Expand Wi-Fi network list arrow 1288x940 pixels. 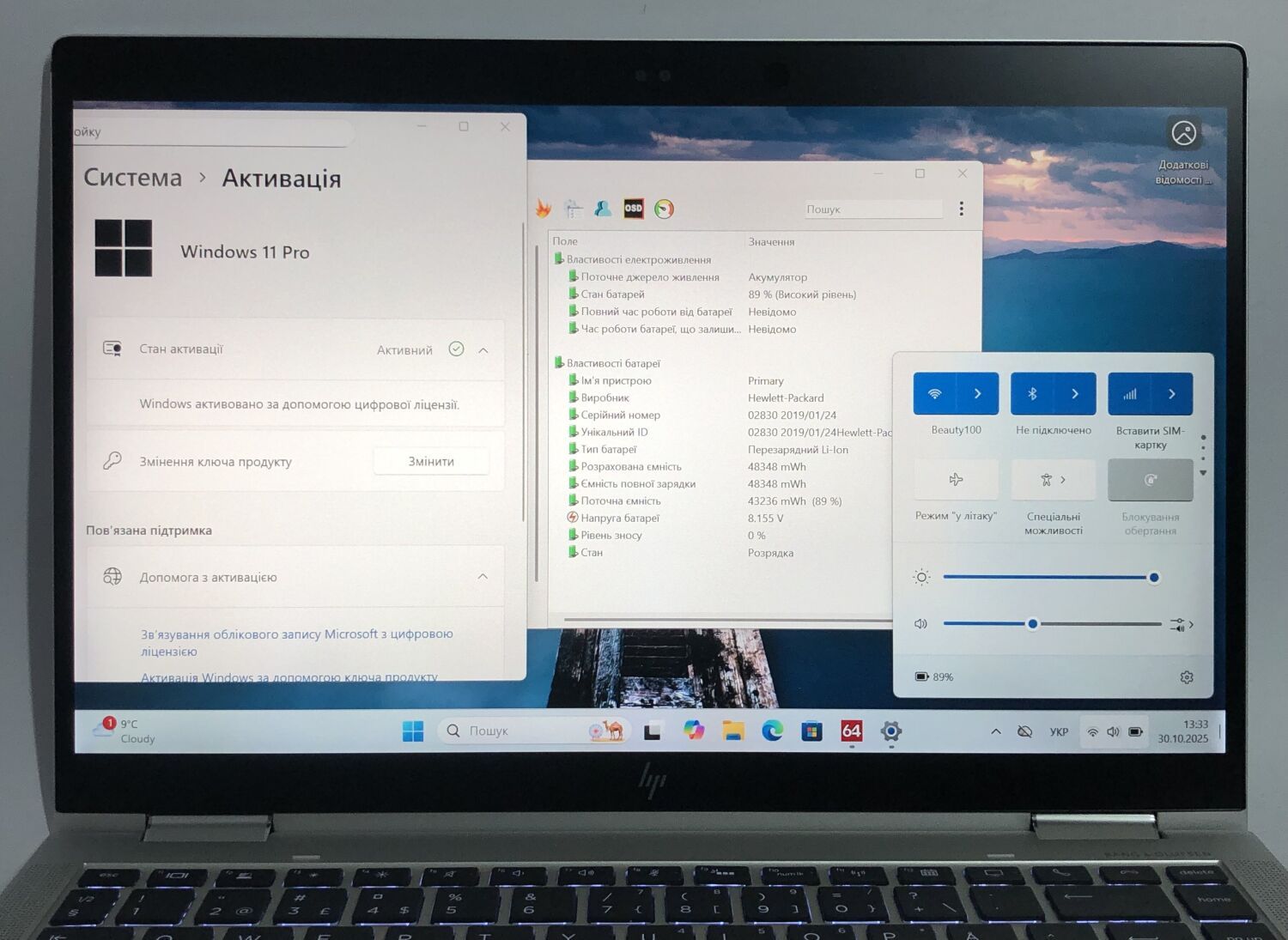pos(978,394)
